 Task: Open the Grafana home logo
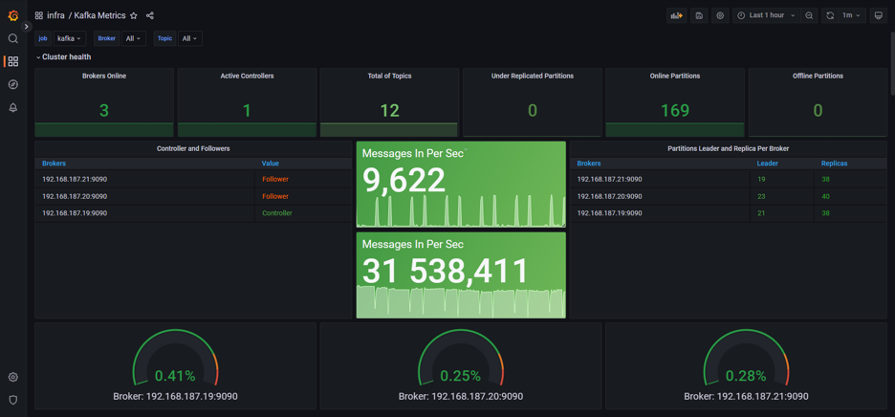click(x=13, y=15)
